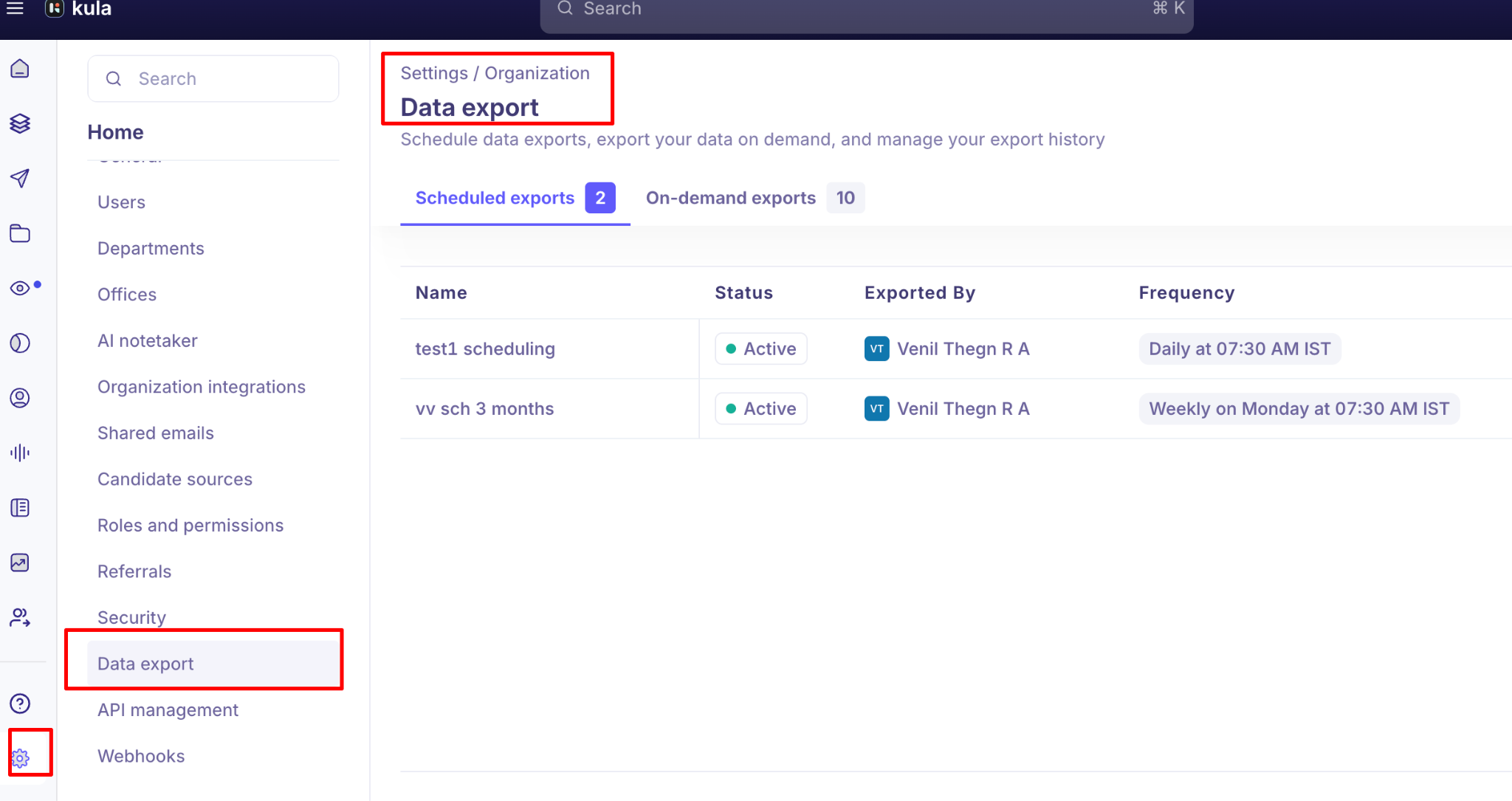Screen dimensions: 1512x801
Task: Open the folder icon in left rail
Action: (x=20, y=233)
